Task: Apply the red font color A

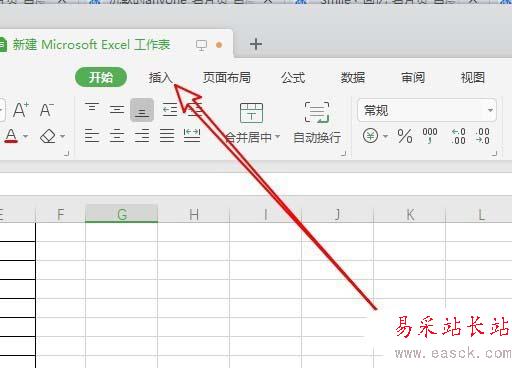Action: coord(11,136)
